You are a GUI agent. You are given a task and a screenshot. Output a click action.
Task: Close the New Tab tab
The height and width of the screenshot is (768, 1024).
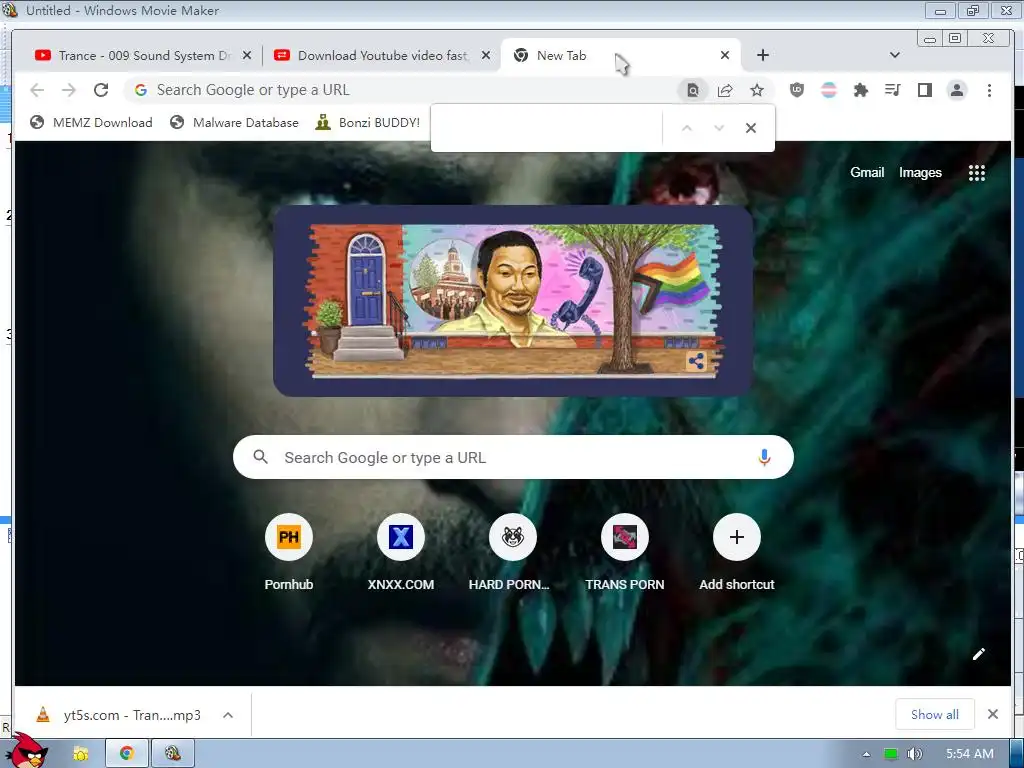725,56
